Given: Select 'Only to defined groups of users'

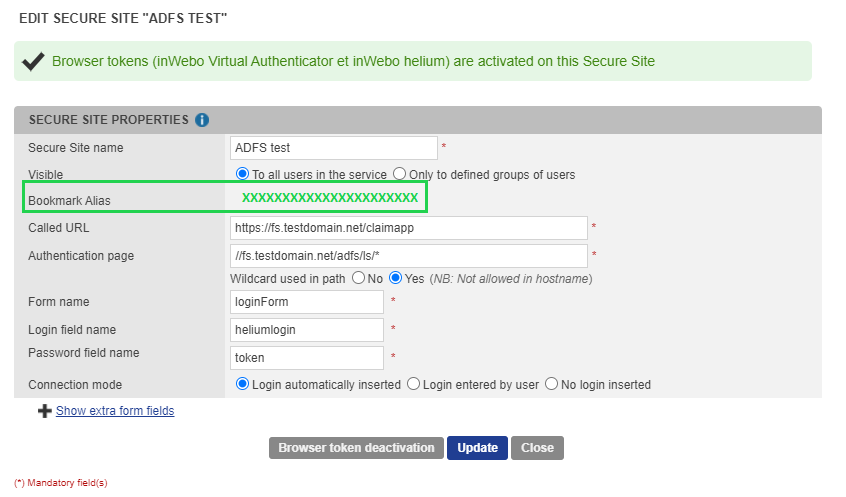Looking at the screenshot, I should tap(400, 174).
